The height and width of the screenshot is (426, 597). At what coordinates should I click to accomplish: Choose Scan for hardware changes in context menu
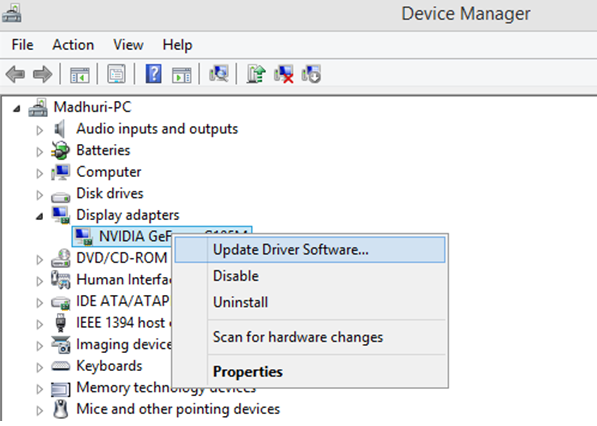coord(310,337)
